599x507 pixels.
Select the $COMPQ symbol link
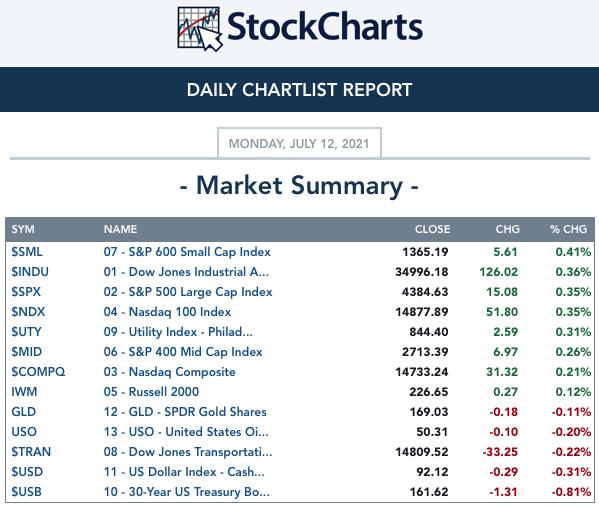[x=38, y=372]
